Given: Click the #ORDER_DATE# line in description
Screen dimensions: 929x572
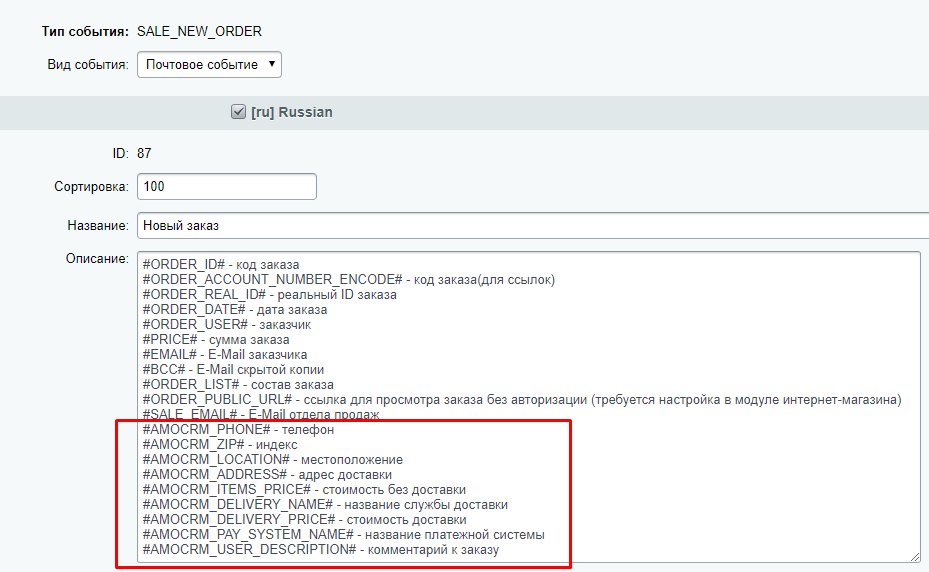Looking at the screenshot, I should (235, 310).
